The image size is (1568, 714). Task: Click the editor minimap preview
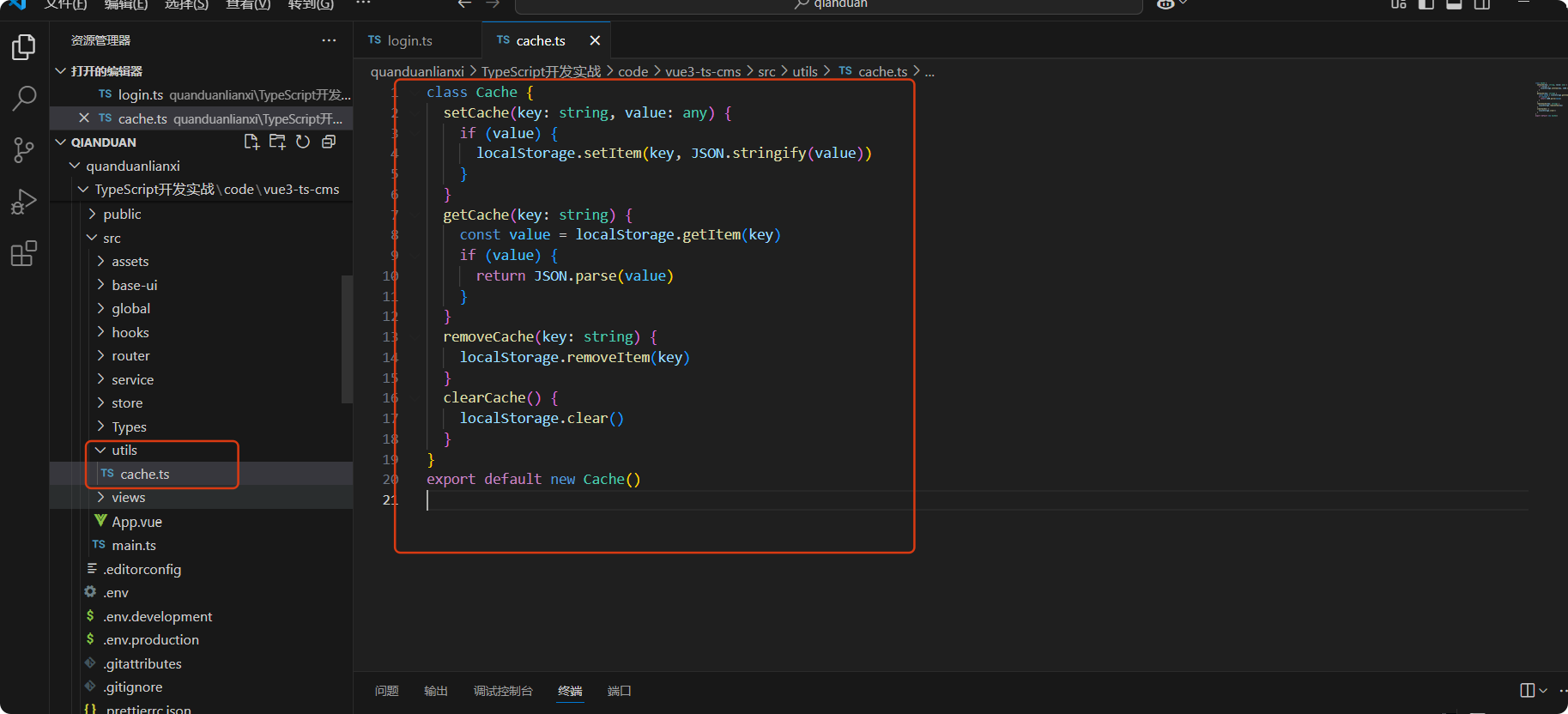click(1550, 100)
